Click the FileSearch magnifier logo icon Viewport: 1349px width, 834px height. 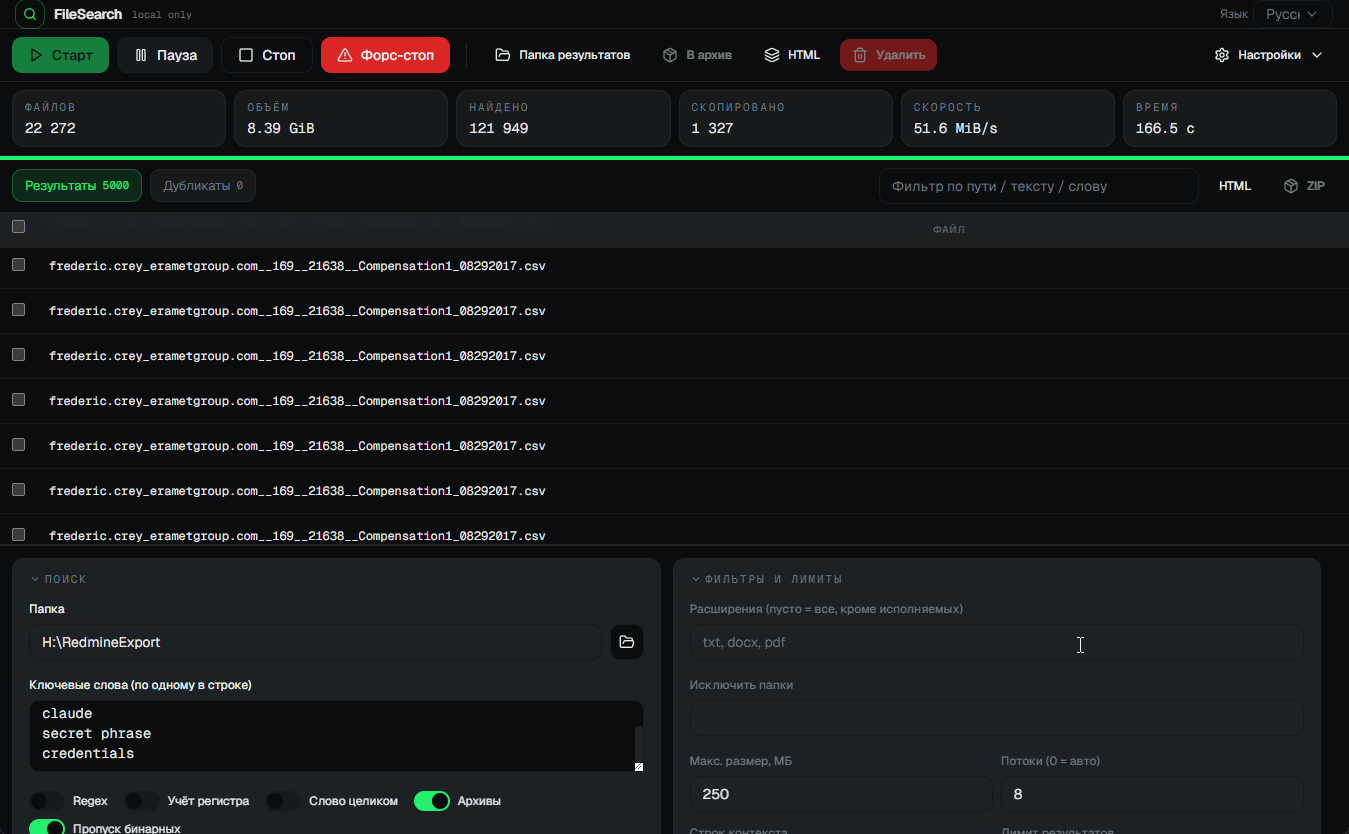(x=30, y=14)
